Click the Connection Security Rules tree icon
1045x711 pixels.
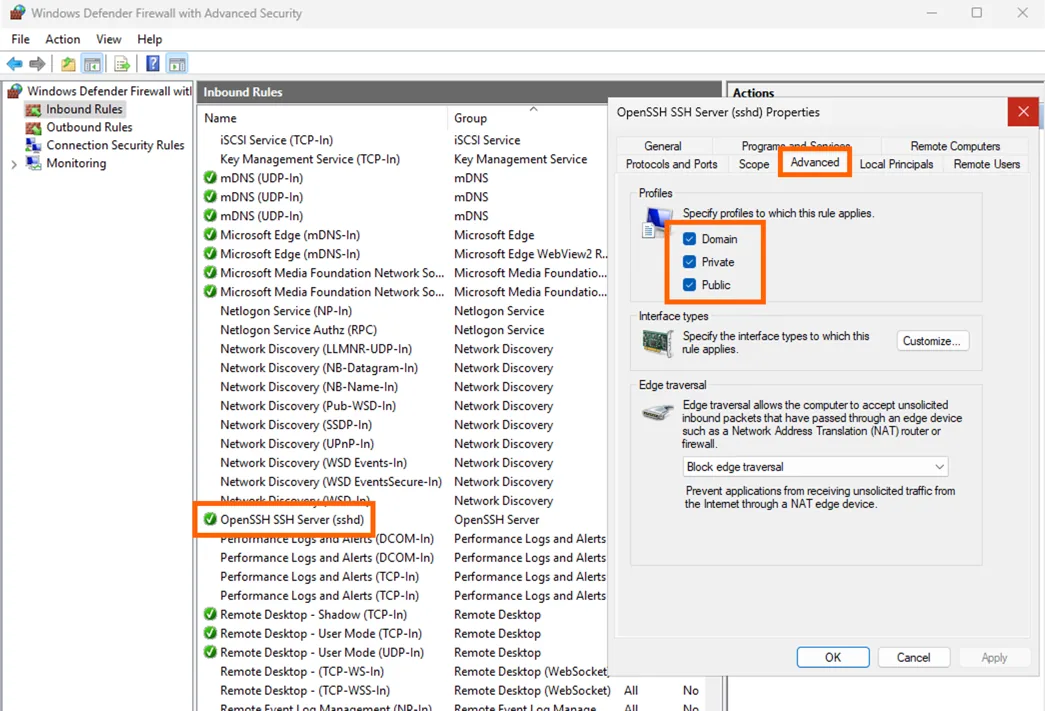click(x=33, y=145)
